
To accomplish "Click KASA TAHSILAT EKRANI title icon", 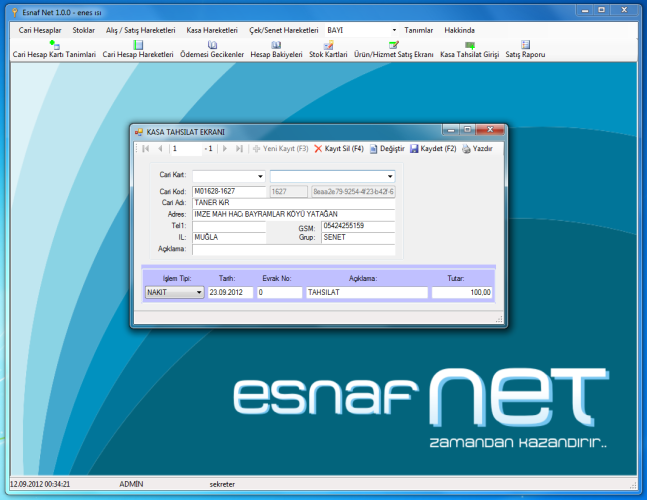I will point(139,132).
